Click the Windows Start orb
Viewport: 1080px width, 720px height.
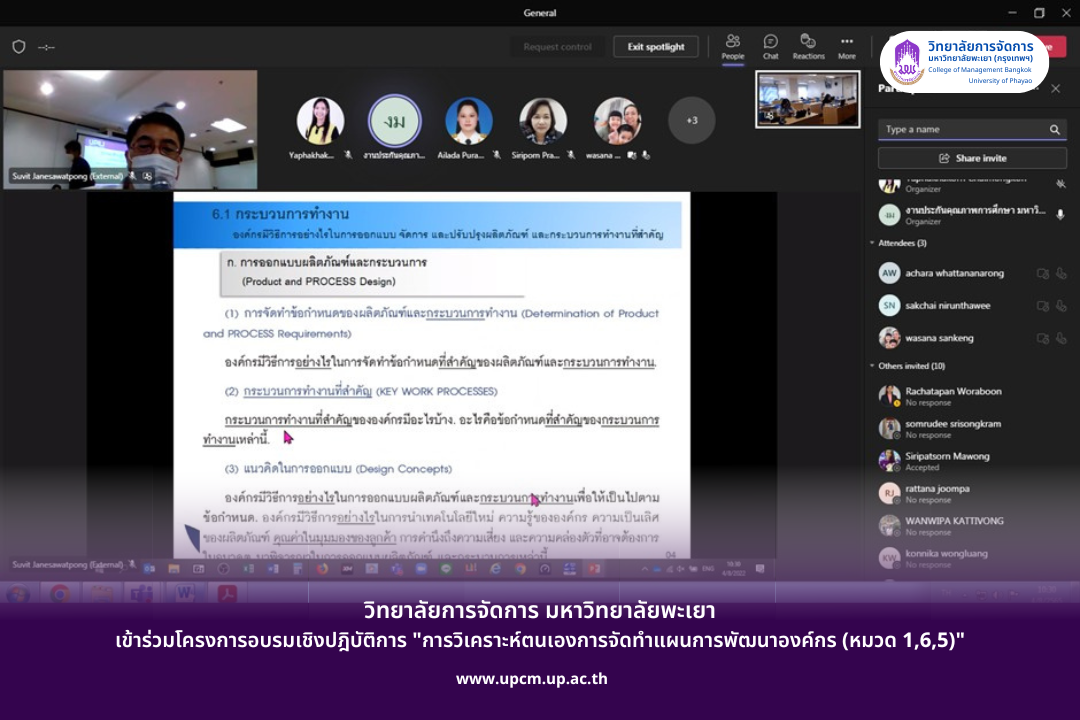18,593
